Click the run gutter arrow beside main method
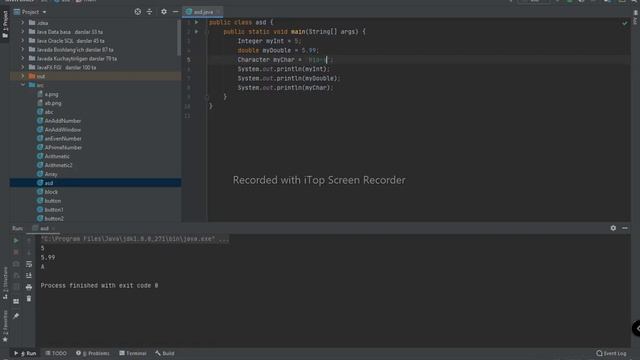The image size is (640, 360). pos(196,31)
